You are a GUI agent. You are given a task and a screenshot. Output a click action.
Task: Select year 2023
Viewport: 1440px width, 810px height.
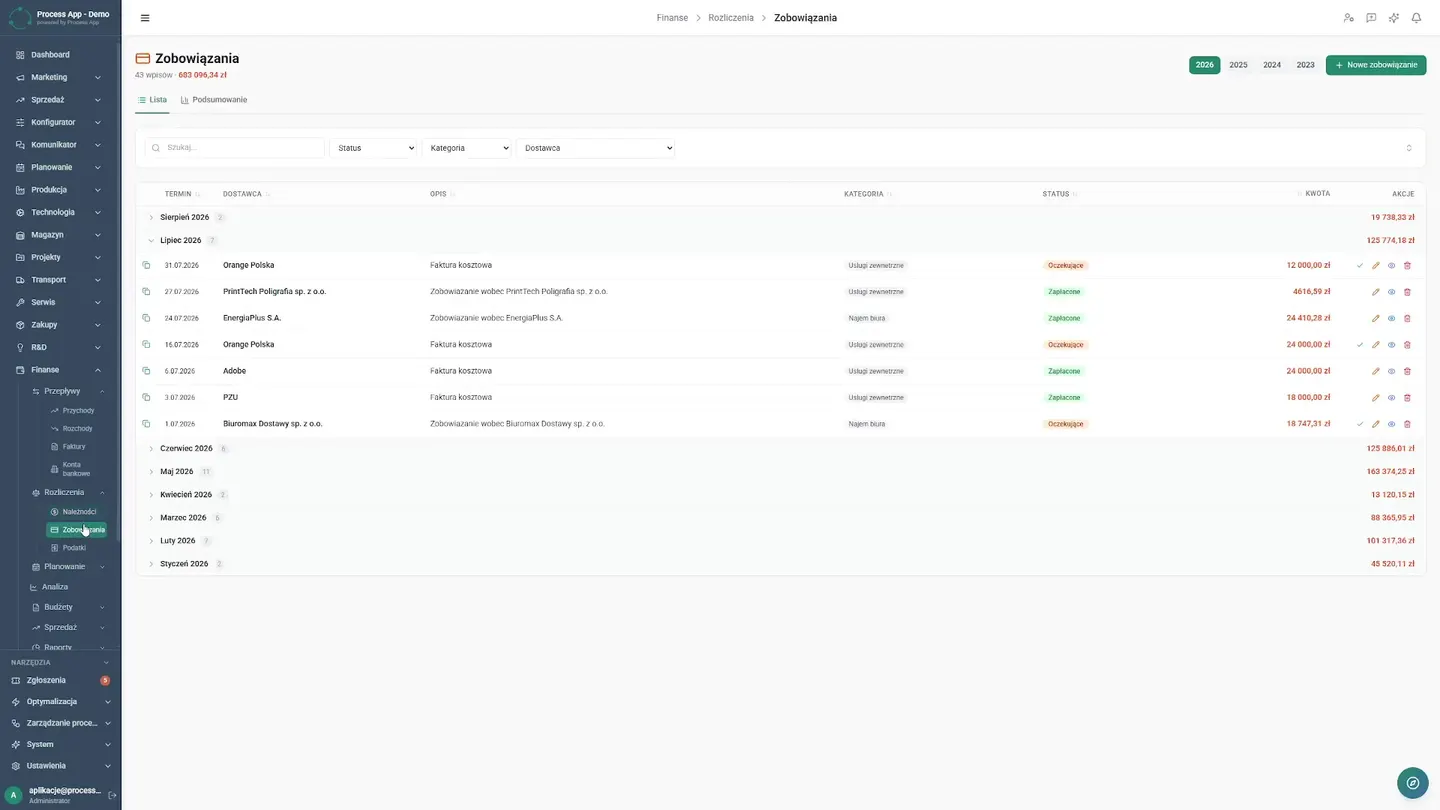pos(1306,65)
